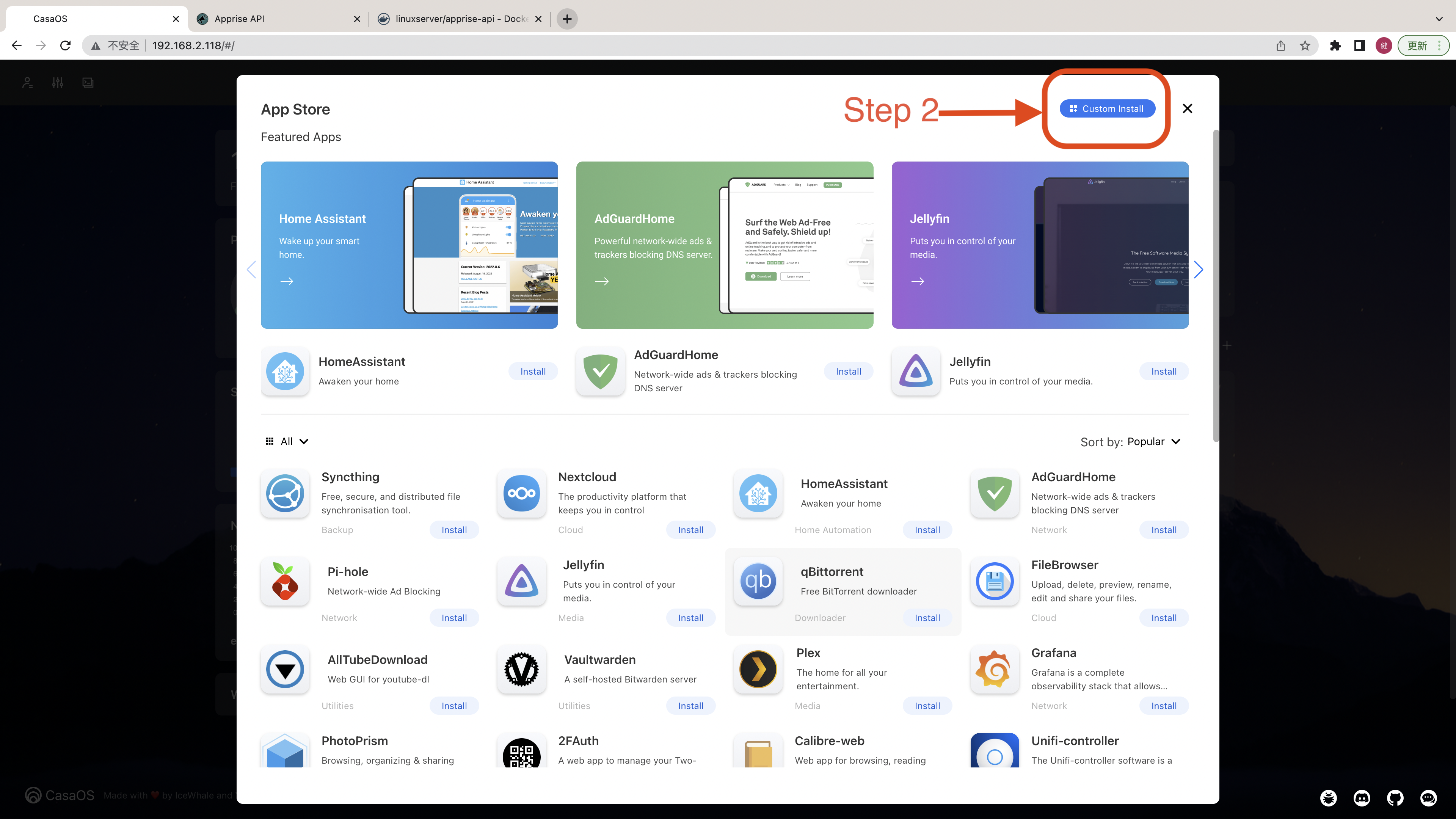Click featured HomeAssistant house icon

click(x=285, y=371)
